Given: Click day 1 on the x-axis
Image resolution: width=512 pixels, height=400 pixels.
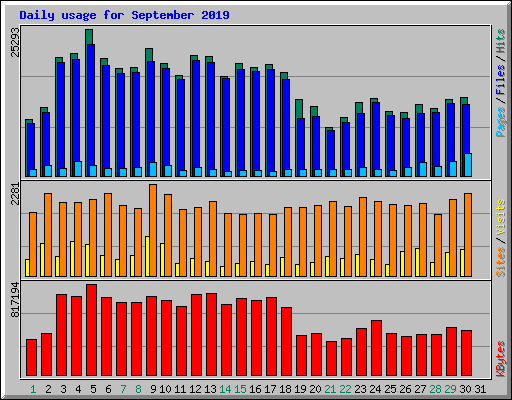Looking at the screenshot, I should pos(33,389).
